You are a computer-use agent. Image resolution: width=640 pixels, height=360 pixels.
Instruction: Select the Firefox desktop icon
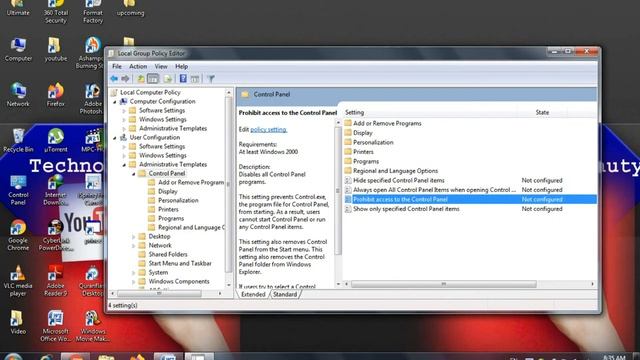56,95
